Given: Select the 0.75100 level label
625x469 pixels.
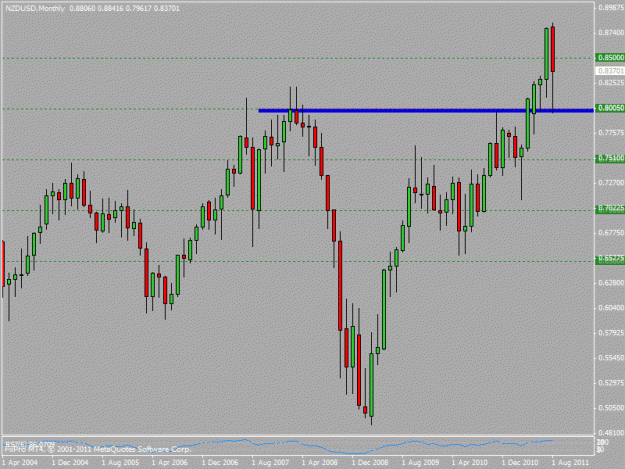Looking at the screenshot, I should coord(611,158).
